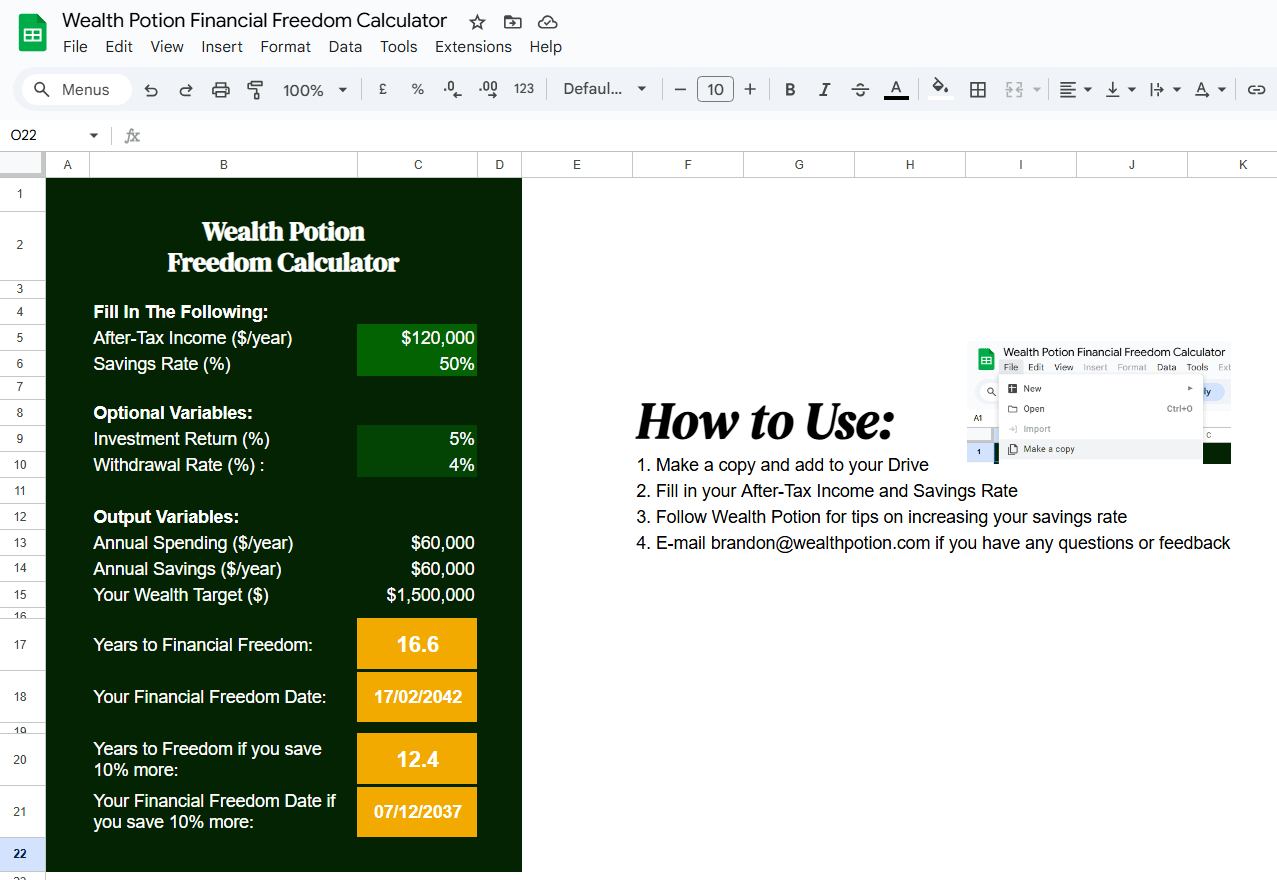Select the paint format tool
The image size is (1277, 880).
coord(255,90)
